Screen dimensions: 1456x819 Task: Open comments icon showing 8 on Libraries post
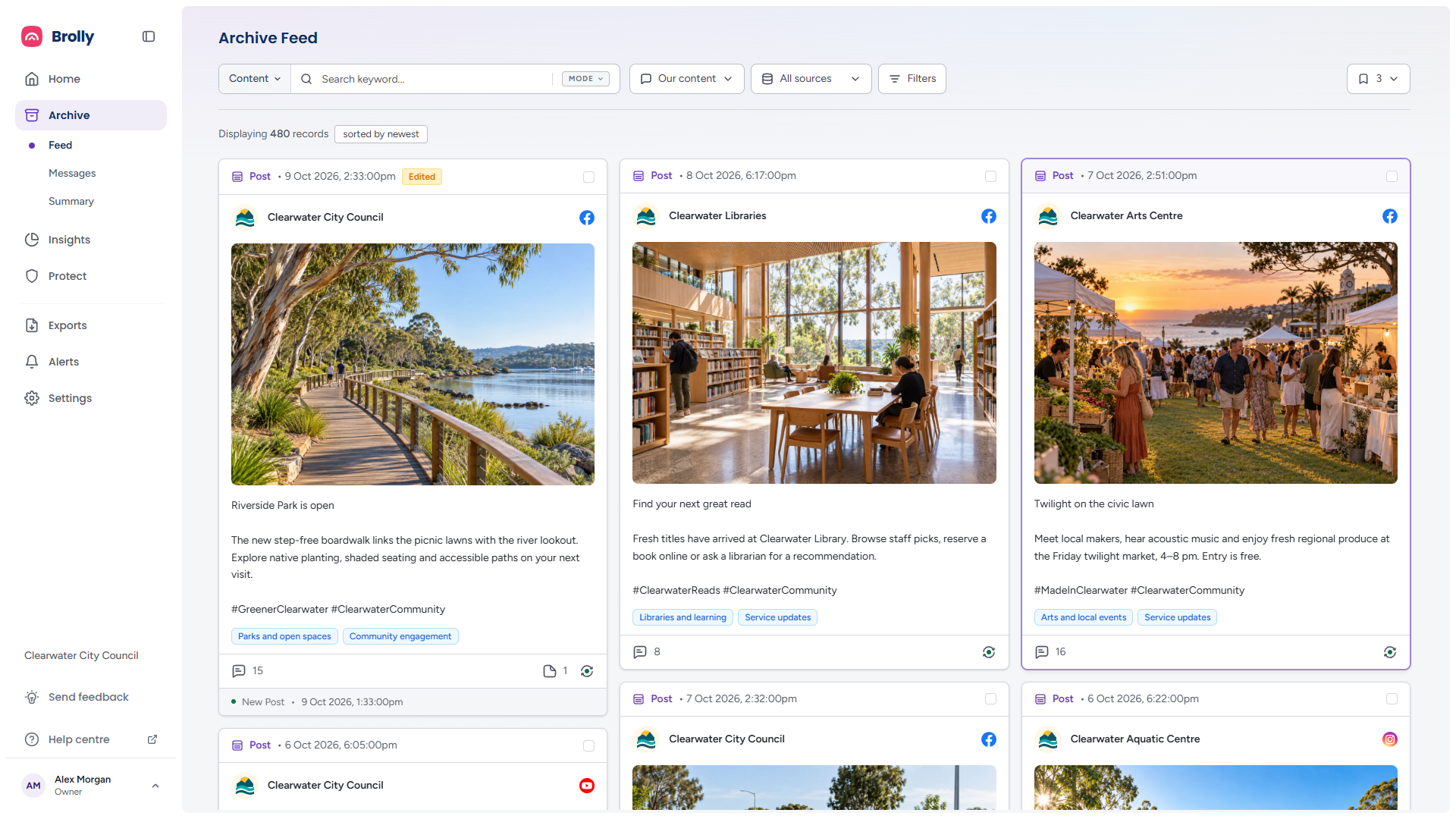(x=640, y=652)
